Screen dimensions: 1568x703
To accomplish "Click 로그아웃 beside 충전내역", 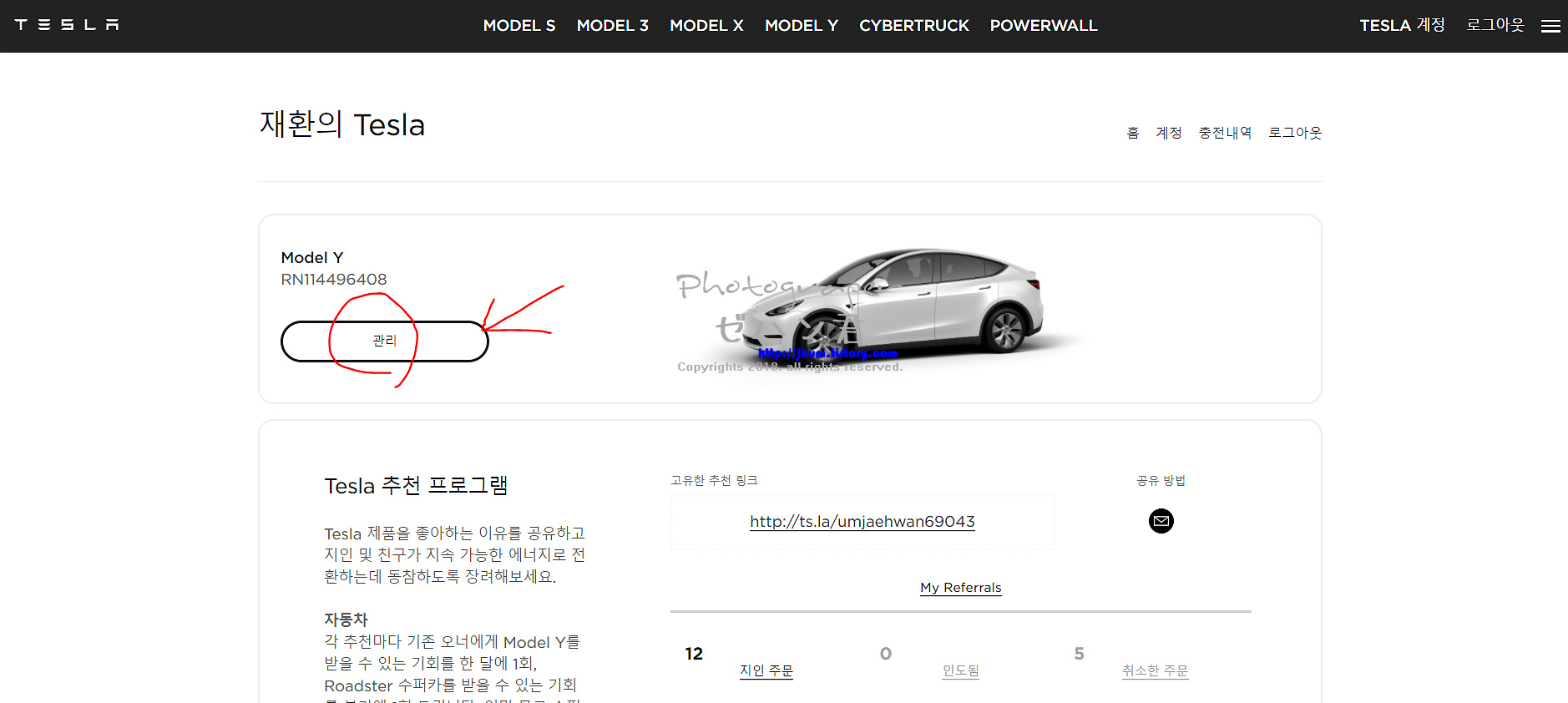I will [1295, 133].
